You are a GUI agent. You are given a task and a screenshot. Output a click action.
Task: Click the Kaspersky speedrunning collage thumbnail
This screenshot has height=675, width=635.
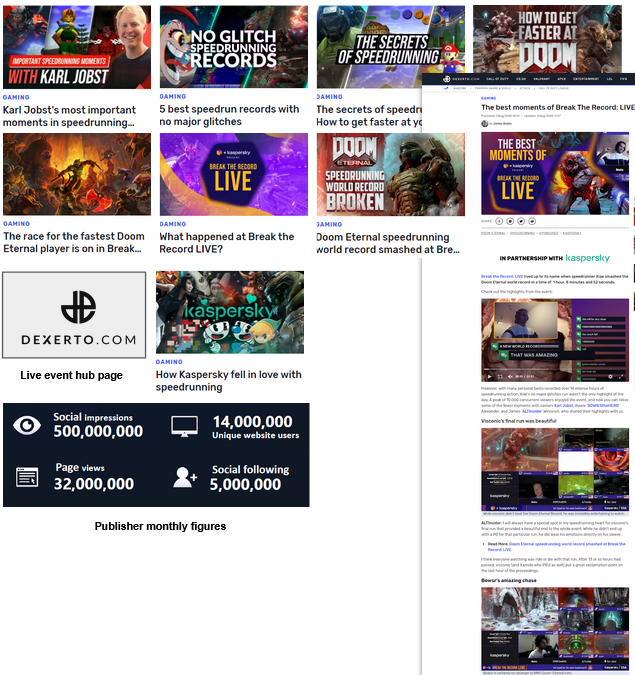pos(230,312)
